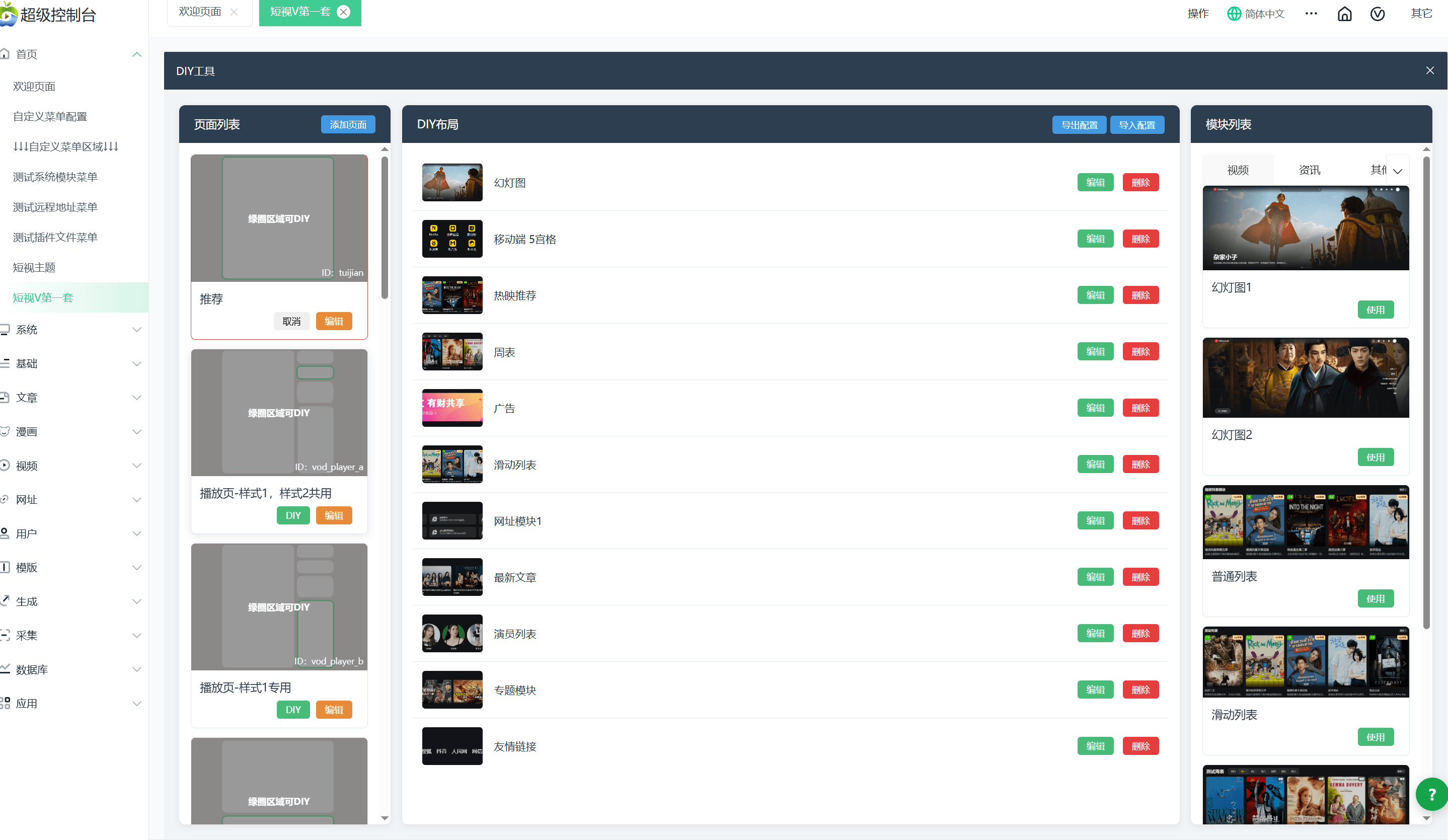Open the module tabs overflow dropdown arrow

click(x=1398, y=170)
